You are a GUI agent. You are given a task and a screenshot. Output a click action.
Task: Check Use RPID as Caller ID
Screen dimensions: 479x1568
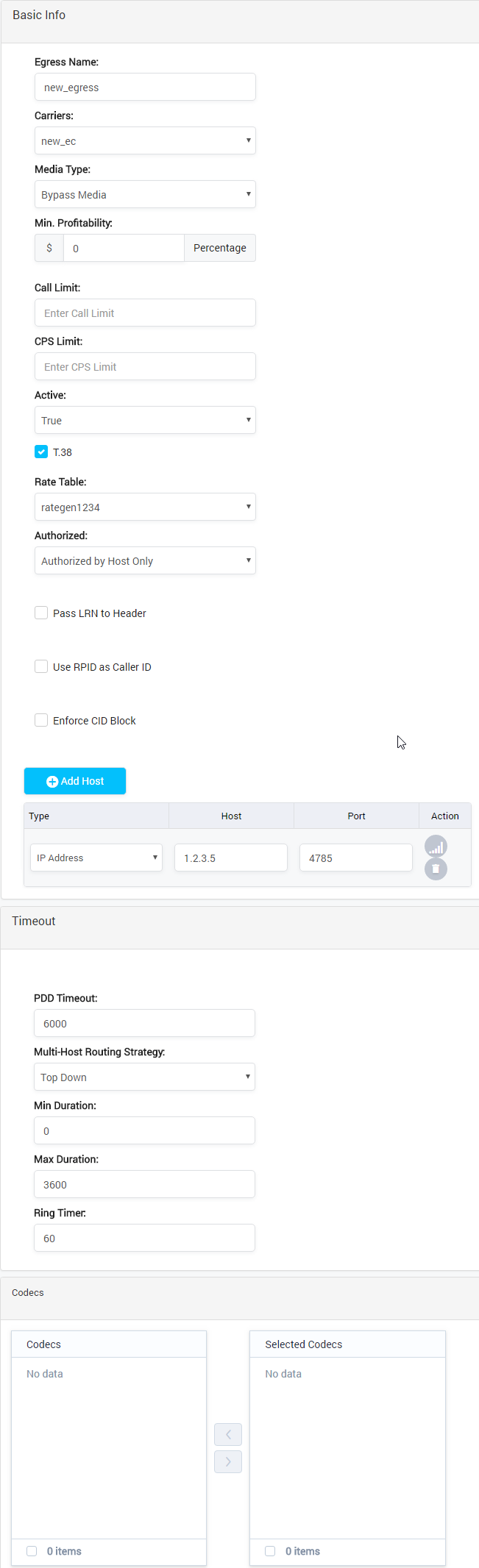click(x=41, y=666)
